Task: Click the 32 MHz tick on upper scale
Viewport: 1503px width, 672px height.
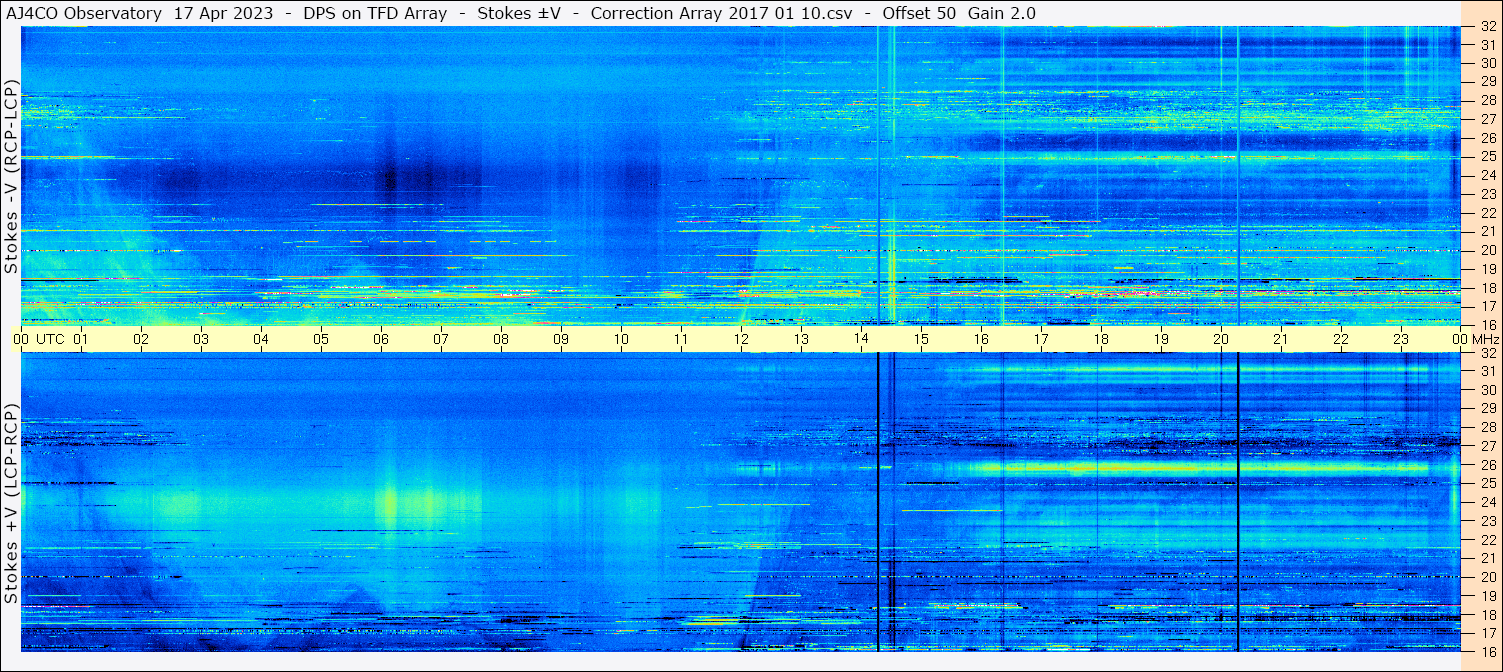Action: pos(1487,27)
